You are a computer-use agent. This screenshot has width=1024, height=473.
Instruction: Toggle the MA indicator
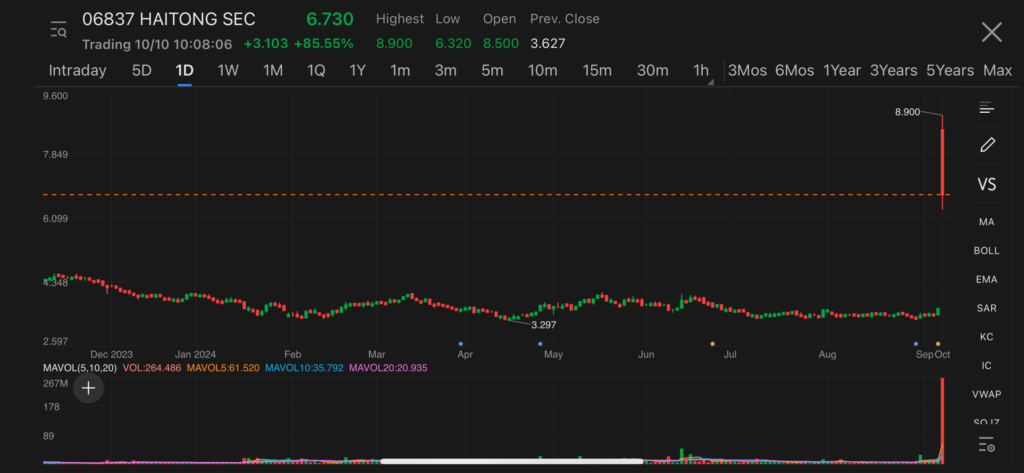[x=986, y=222]
